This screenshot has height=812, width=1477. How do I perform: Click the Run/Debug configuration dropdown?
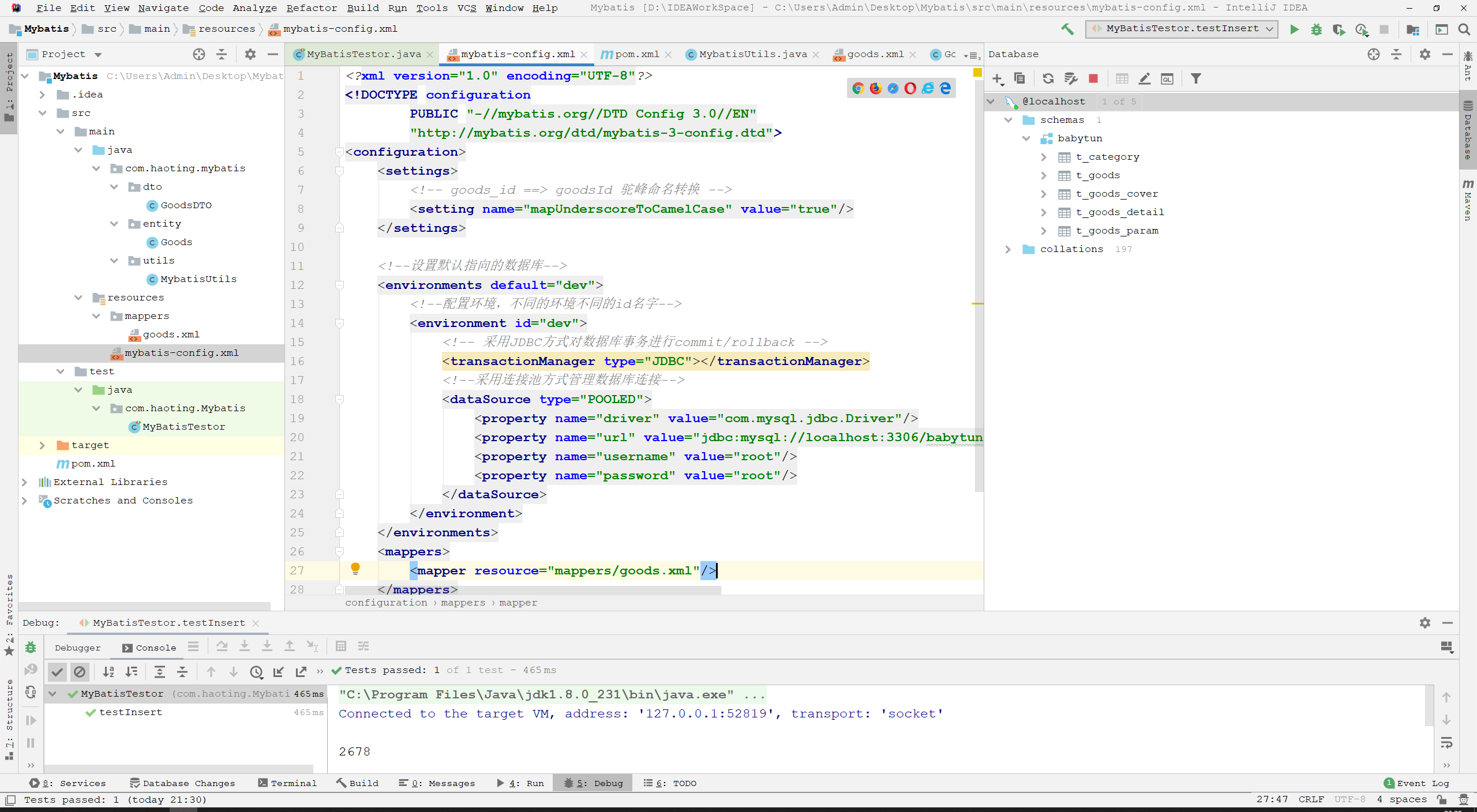1182,28
